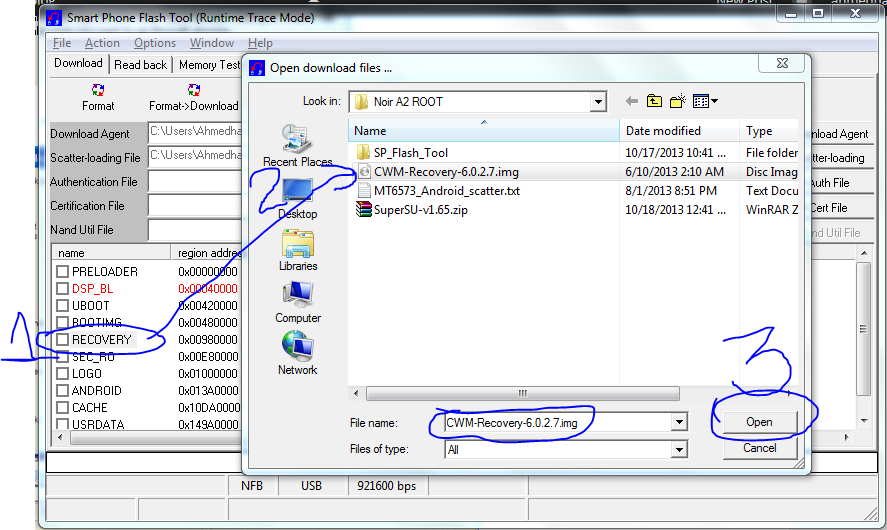Click the dialog horizontal scrollbar thumb

pos(523,393)
